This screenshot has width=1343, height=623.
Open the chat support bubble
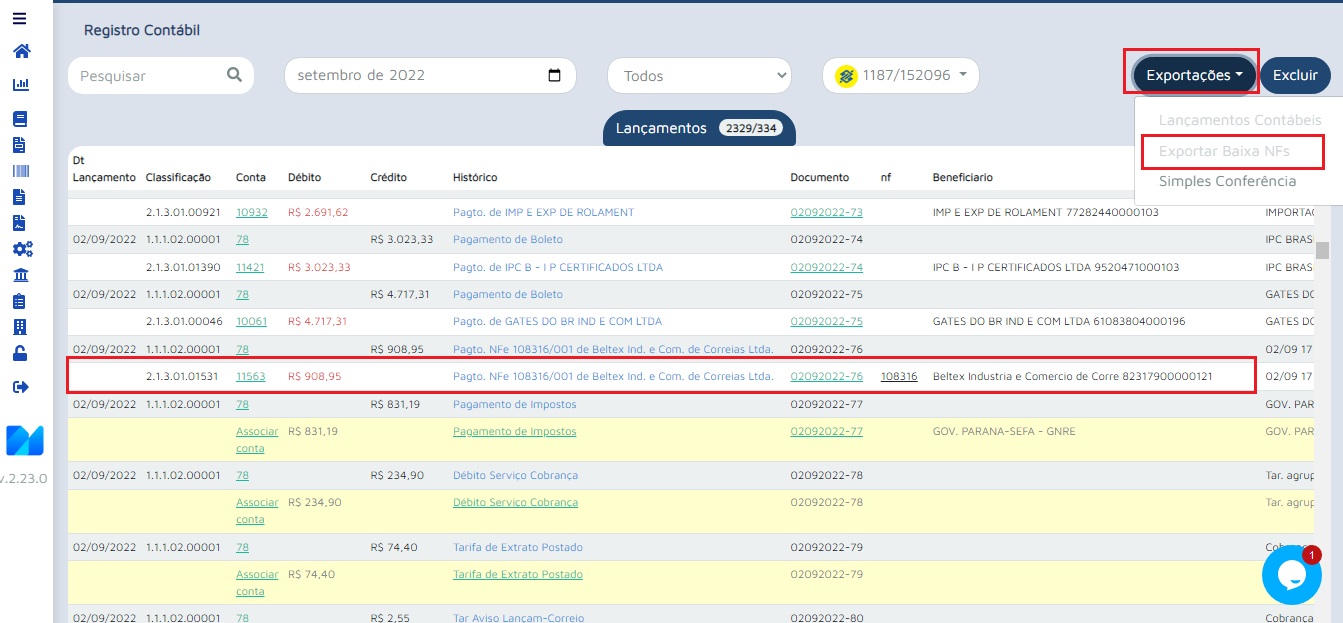coord(1291,574)
